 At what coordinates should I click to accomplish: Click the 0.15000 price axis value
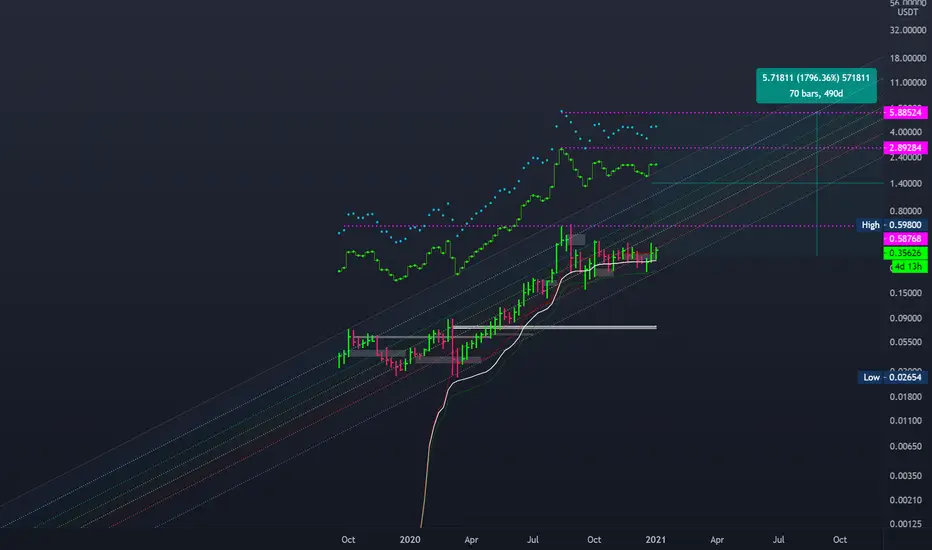click(908, 293)
